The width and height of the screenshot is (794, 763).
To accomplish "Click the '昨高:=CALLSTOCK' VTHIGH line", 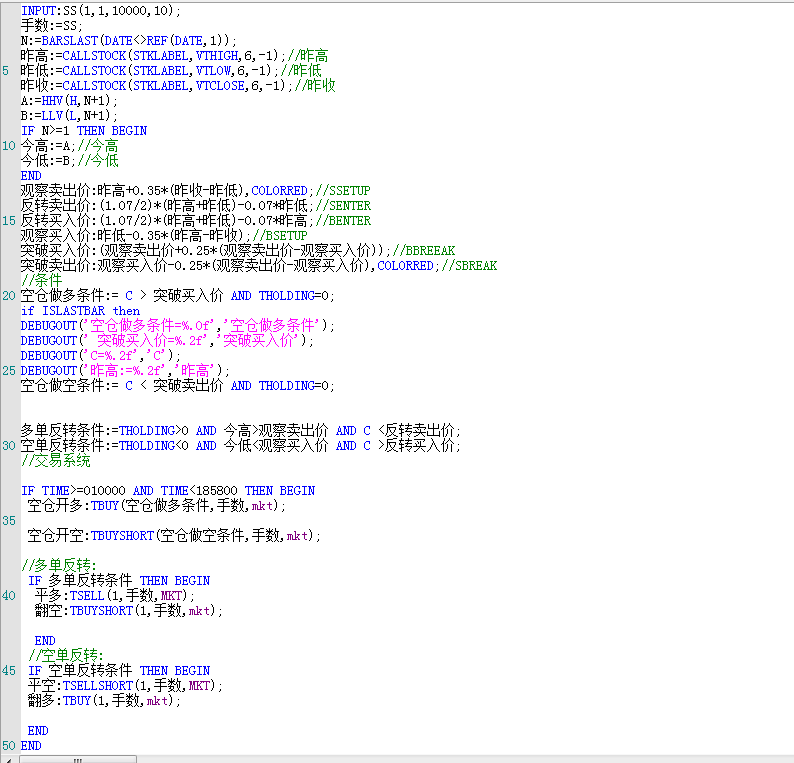I will pos(174,56).
